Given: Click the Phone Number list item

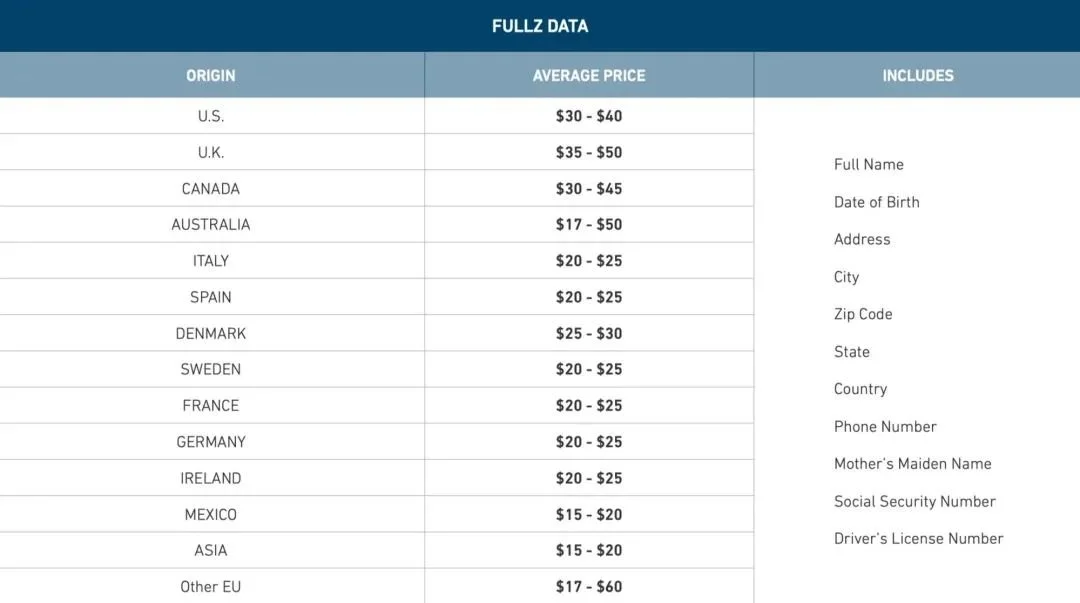Looking at the screenshot, I should coord(885,426).
